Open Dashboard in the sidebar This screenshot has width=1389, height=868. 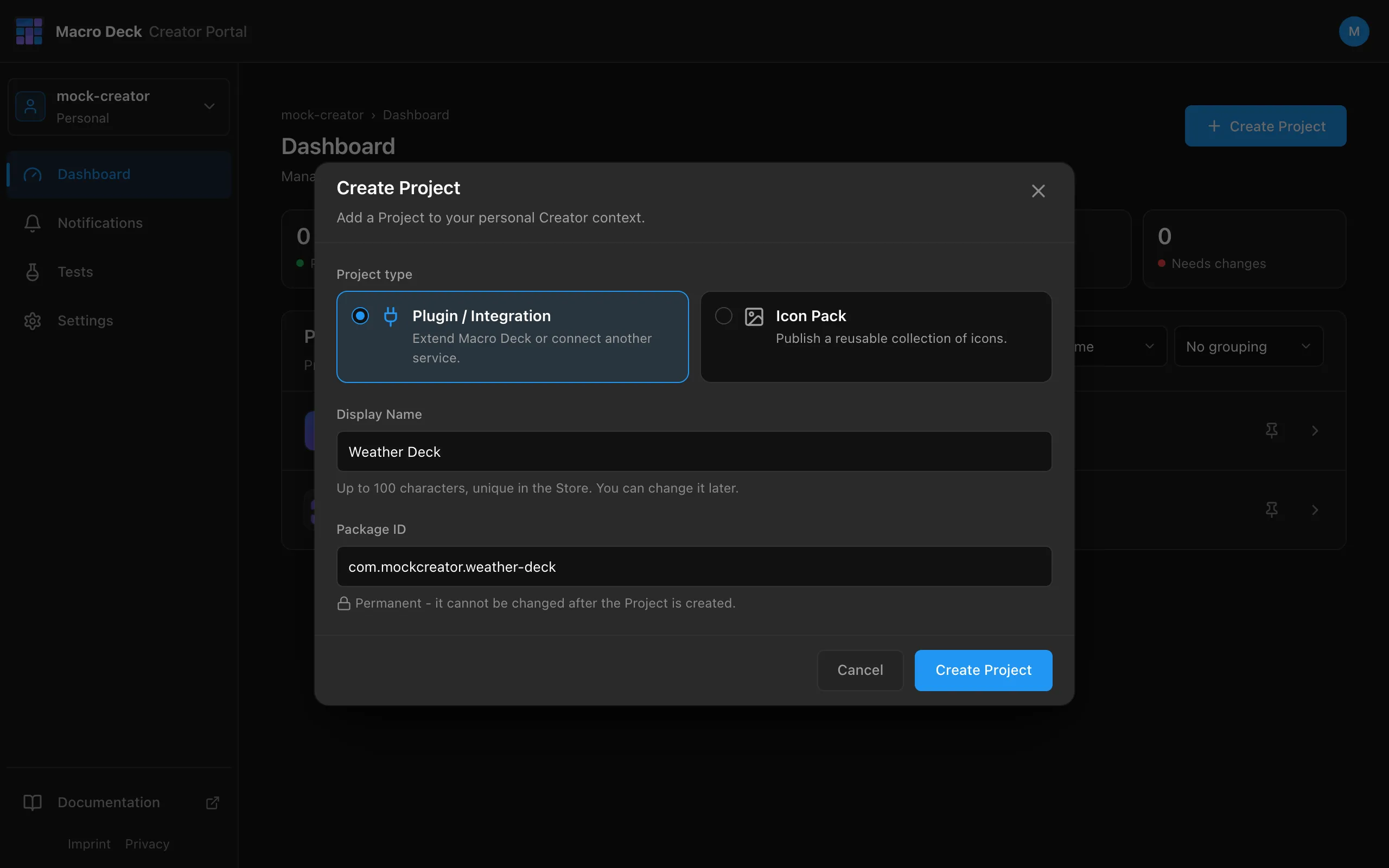pyautogui.click(x=119, y=174)
